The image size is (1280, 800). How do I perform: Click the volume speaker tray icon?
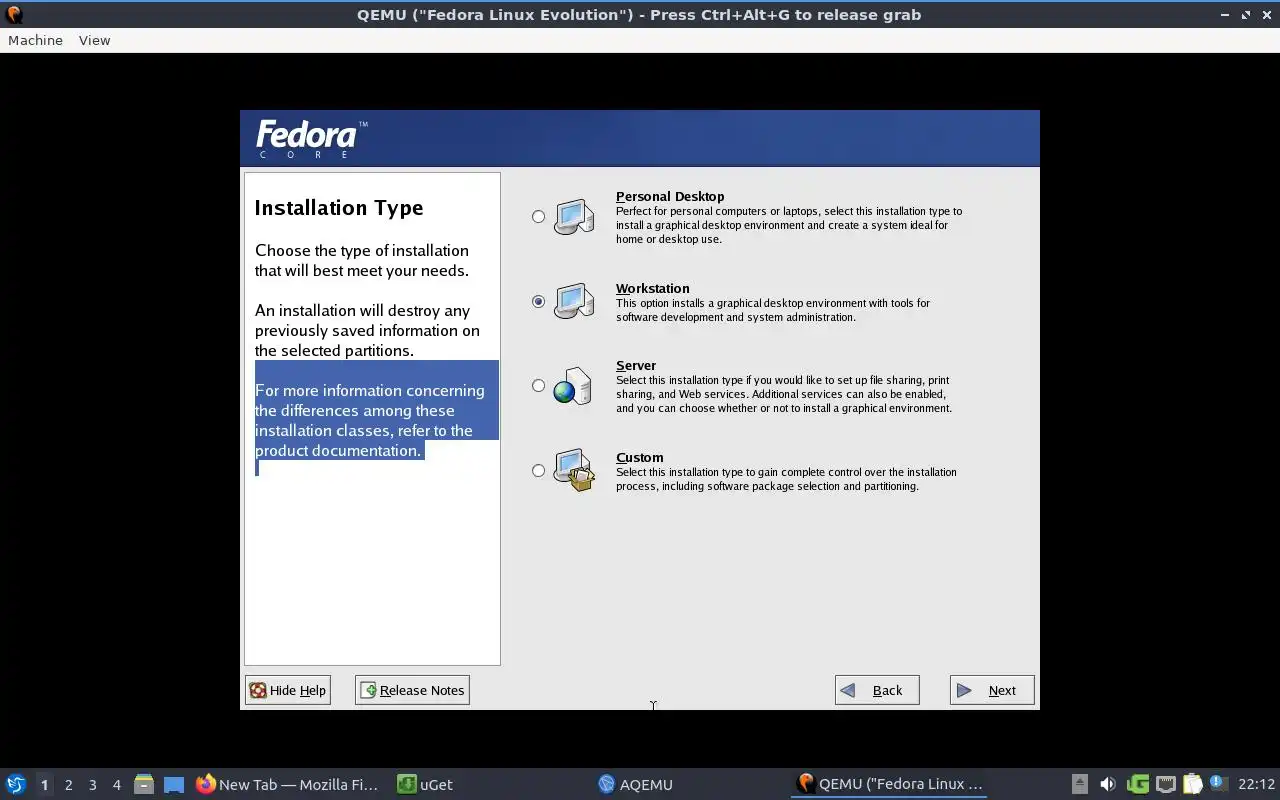click(x=1107, y=784)
